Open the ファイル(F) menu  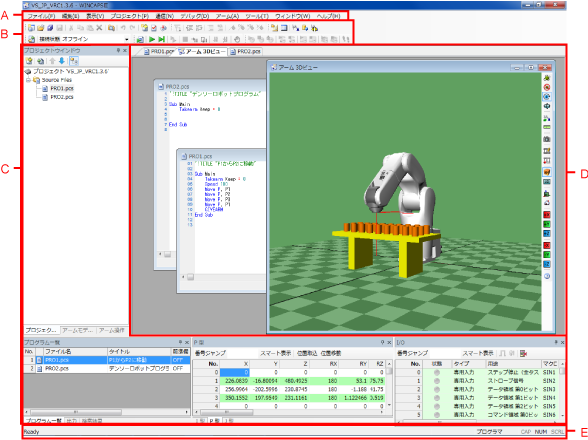click(x=41, y=16)
